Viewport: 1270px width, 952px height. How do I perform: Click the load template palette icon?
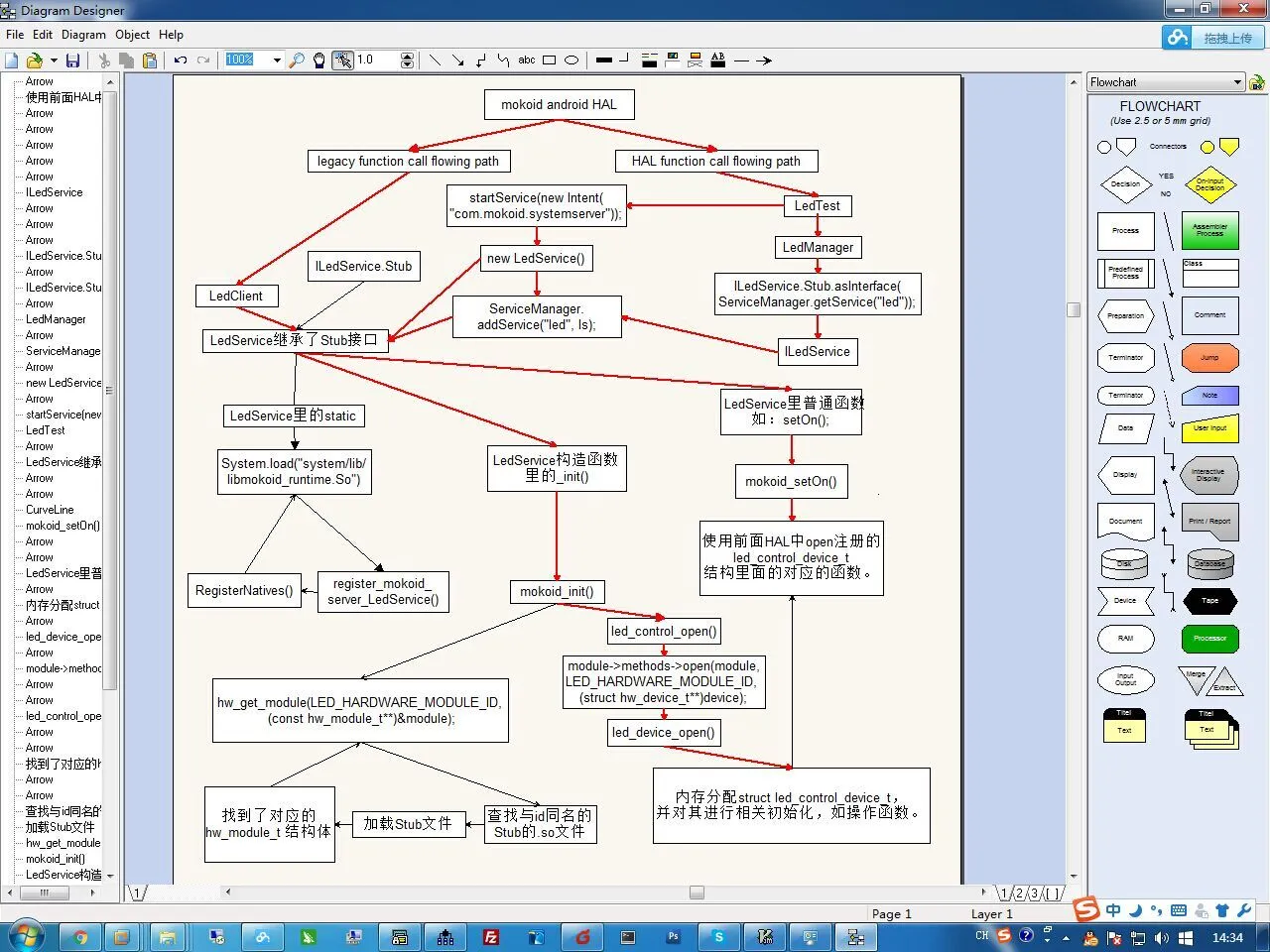(x=1257, y=82)
